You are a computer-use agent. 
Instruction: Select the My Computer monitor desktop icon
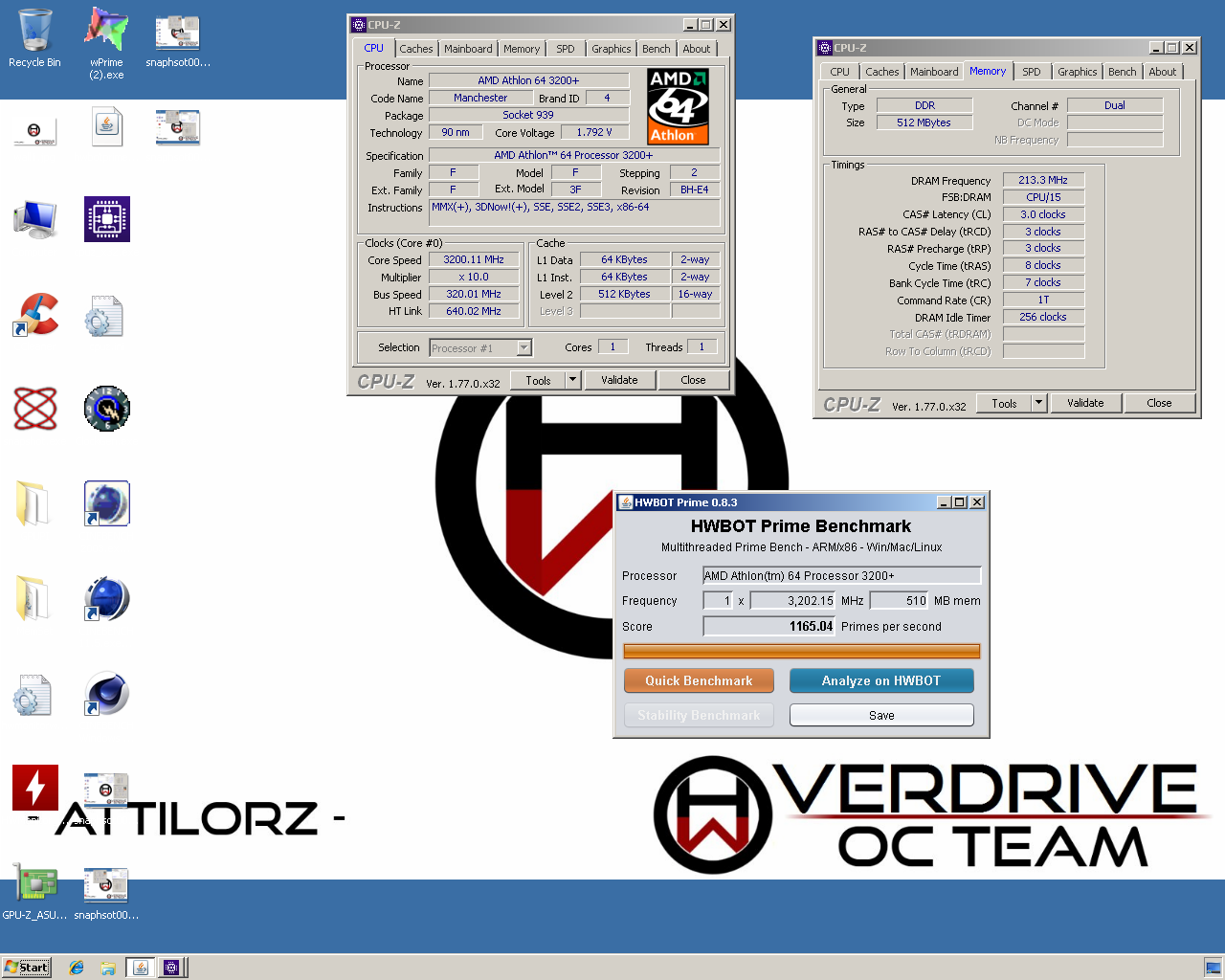35,219
